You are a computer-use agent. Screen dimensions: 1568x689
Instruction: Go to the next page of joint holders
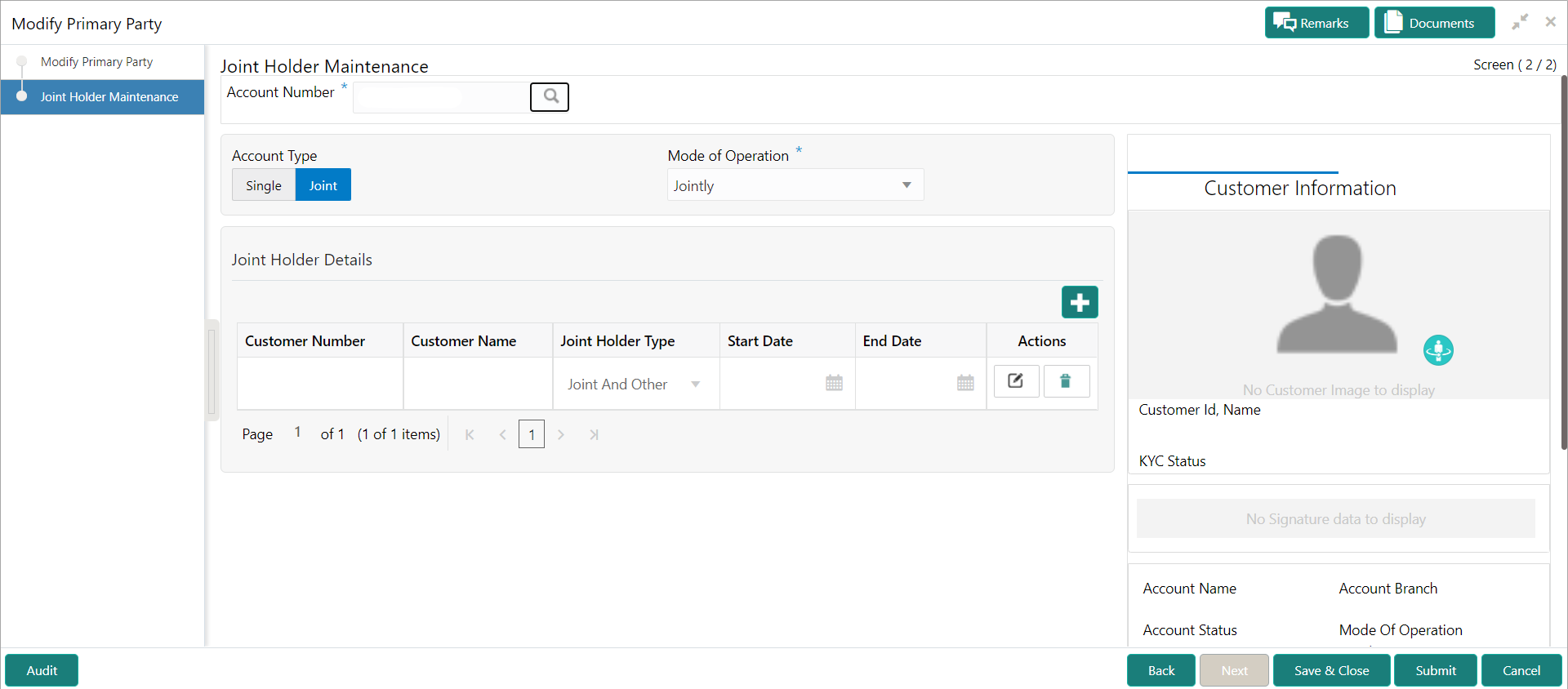coord(561,435)
